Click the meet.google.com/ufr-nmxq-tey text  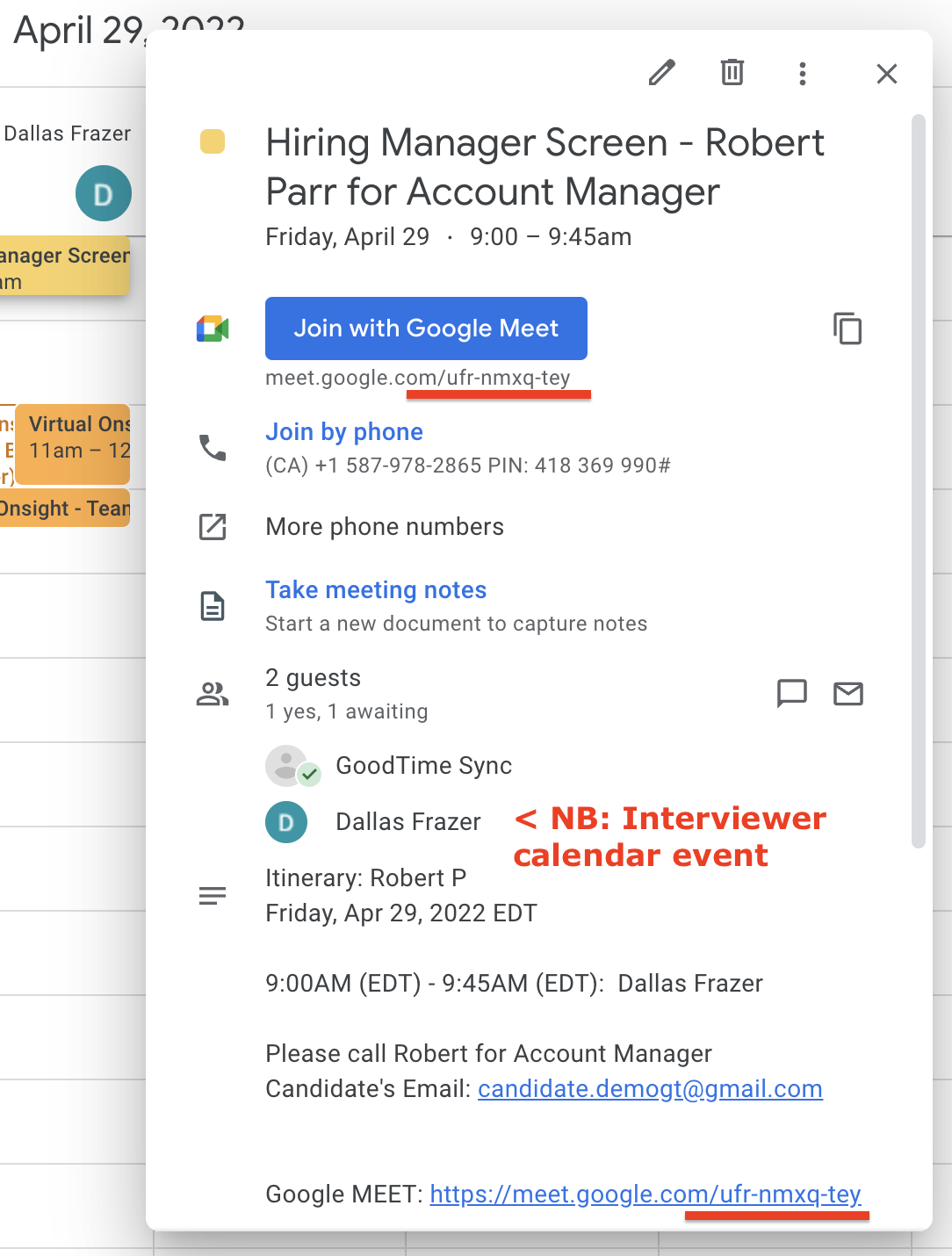(418, 378)
